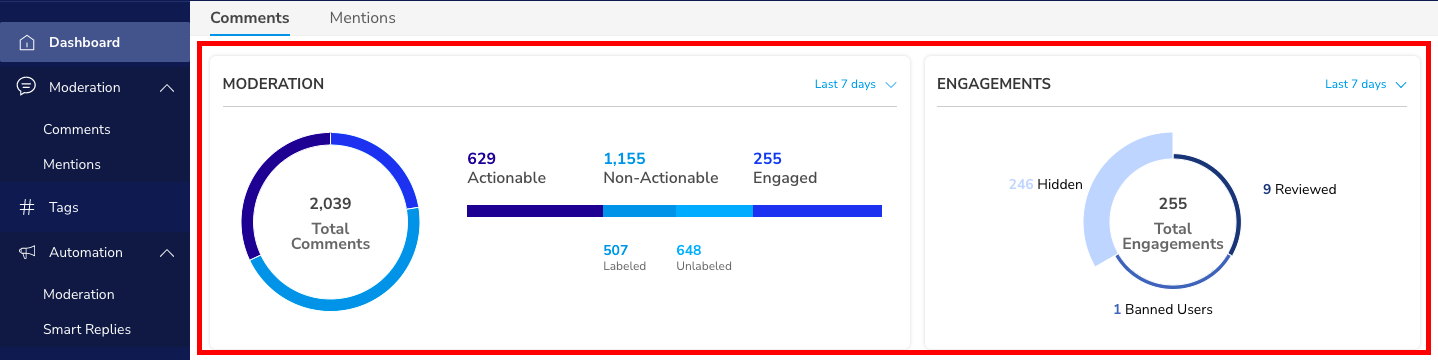This screenshot has height=360, width=1438.
Task: Click the 246 Hidden engagements label
Action: pos(1045,185)
